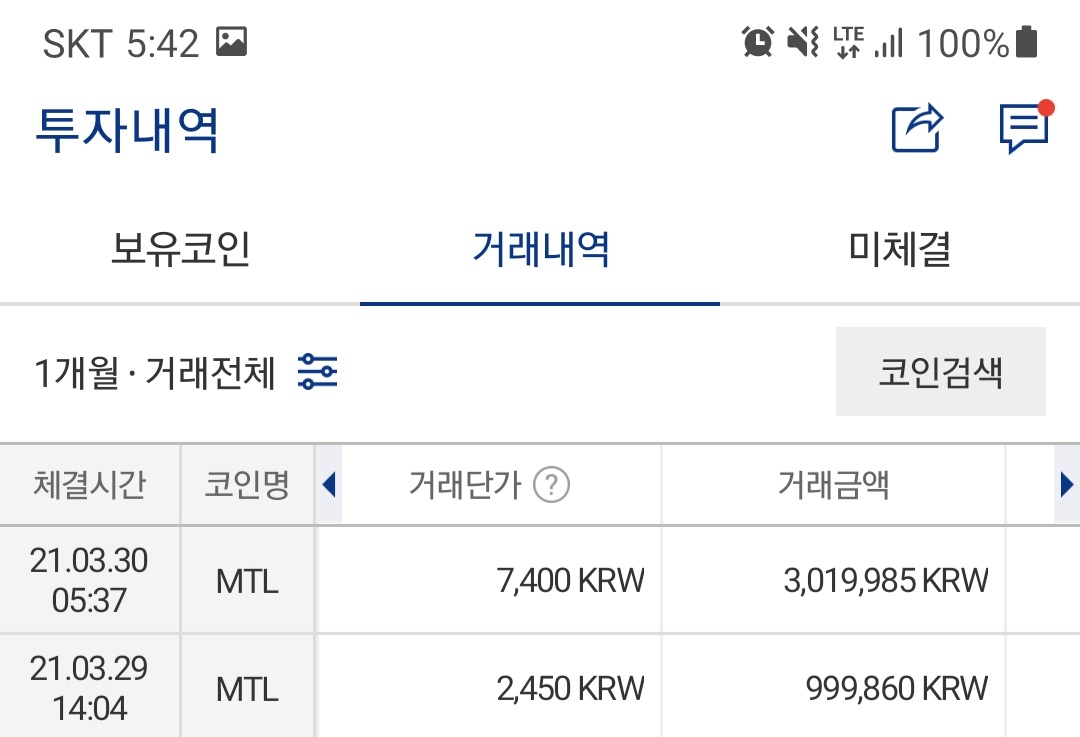Tap the 투자내역 page title
Image resolution: width=1080 pixels, height=737 pixels.
pos(127,129)
